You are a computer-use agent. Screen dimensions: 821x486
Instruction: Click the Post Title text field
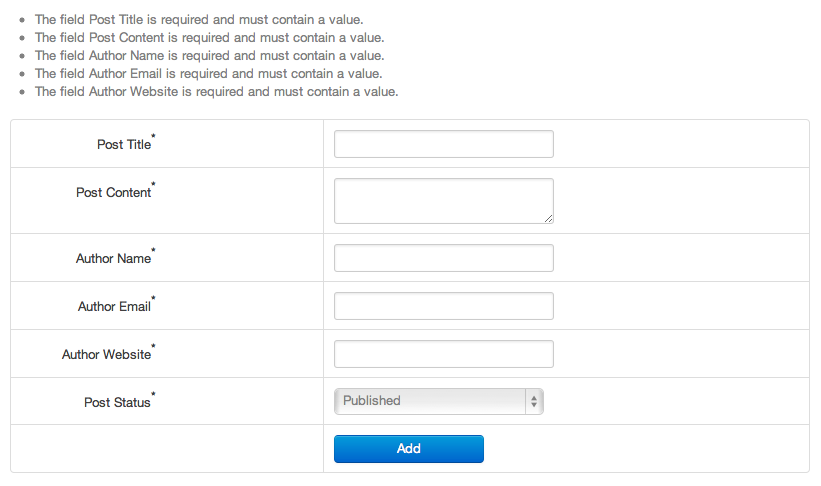(443, 144)
